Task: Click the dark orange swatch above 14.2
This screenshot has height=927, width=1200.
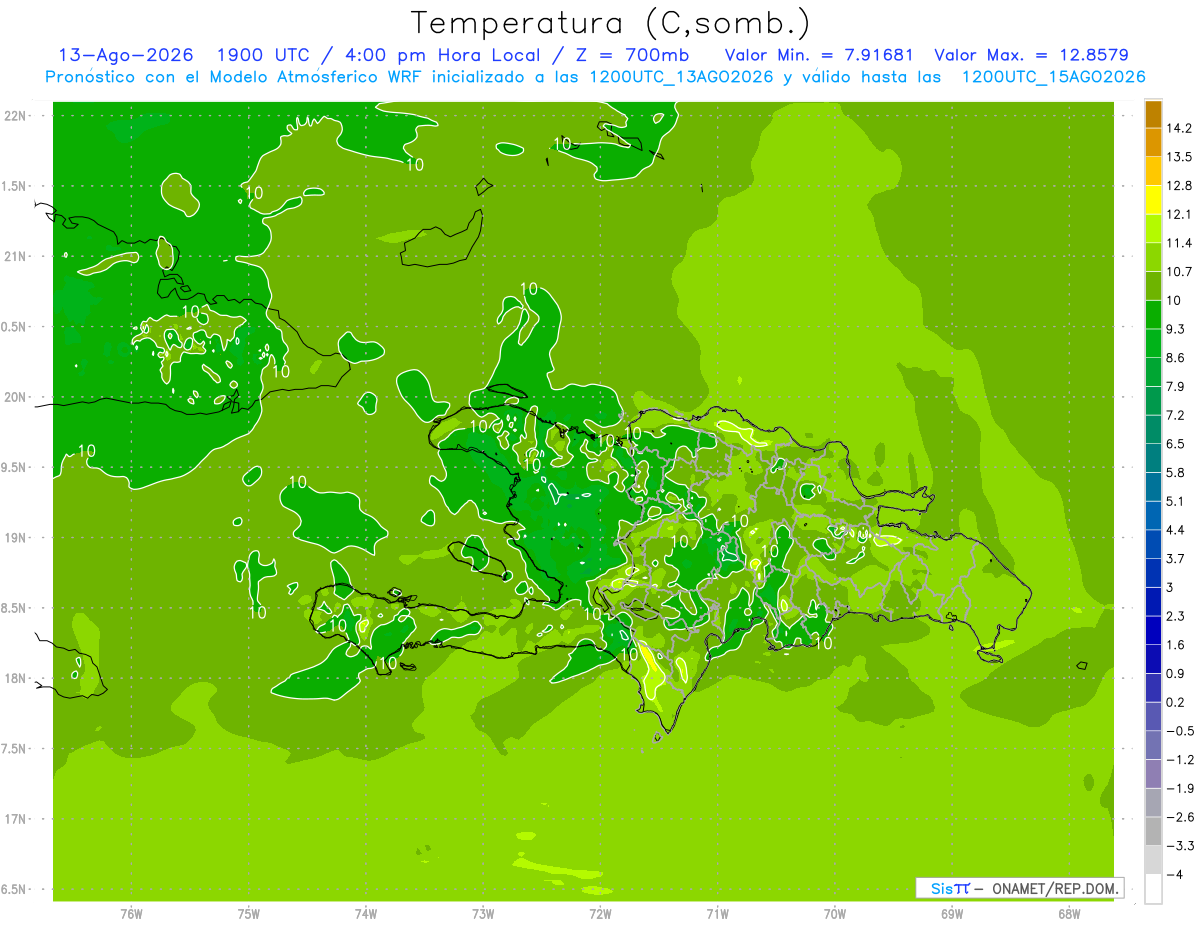Action: point(1153,114)
